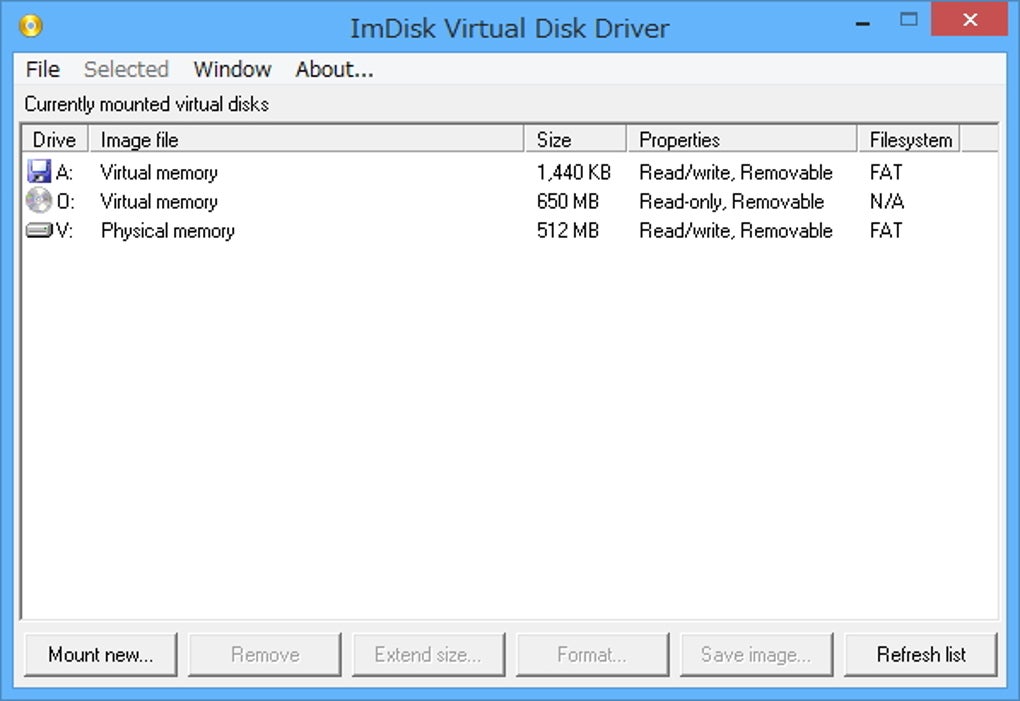The image size is (1020, 701).
Task: Click Read/write, Removable in the A: row
Action: (736, 172)
